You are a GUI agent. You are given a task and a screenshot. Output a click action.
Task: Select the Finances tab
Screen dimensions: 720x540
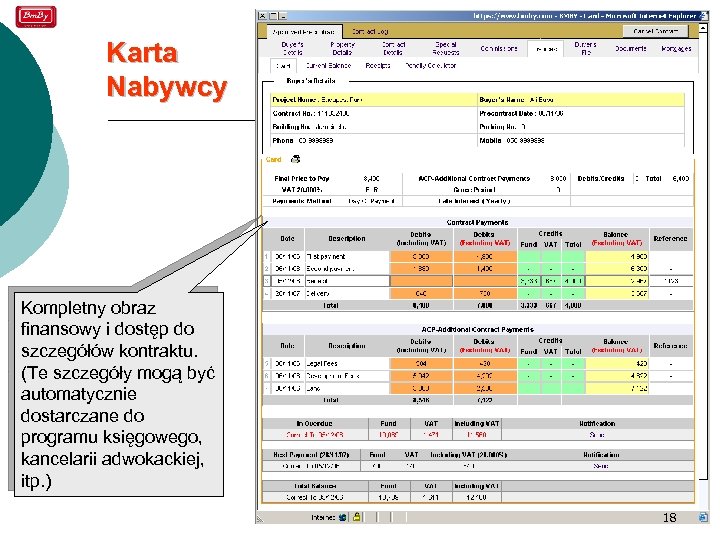pyautogui.click(x=546, y=49)
